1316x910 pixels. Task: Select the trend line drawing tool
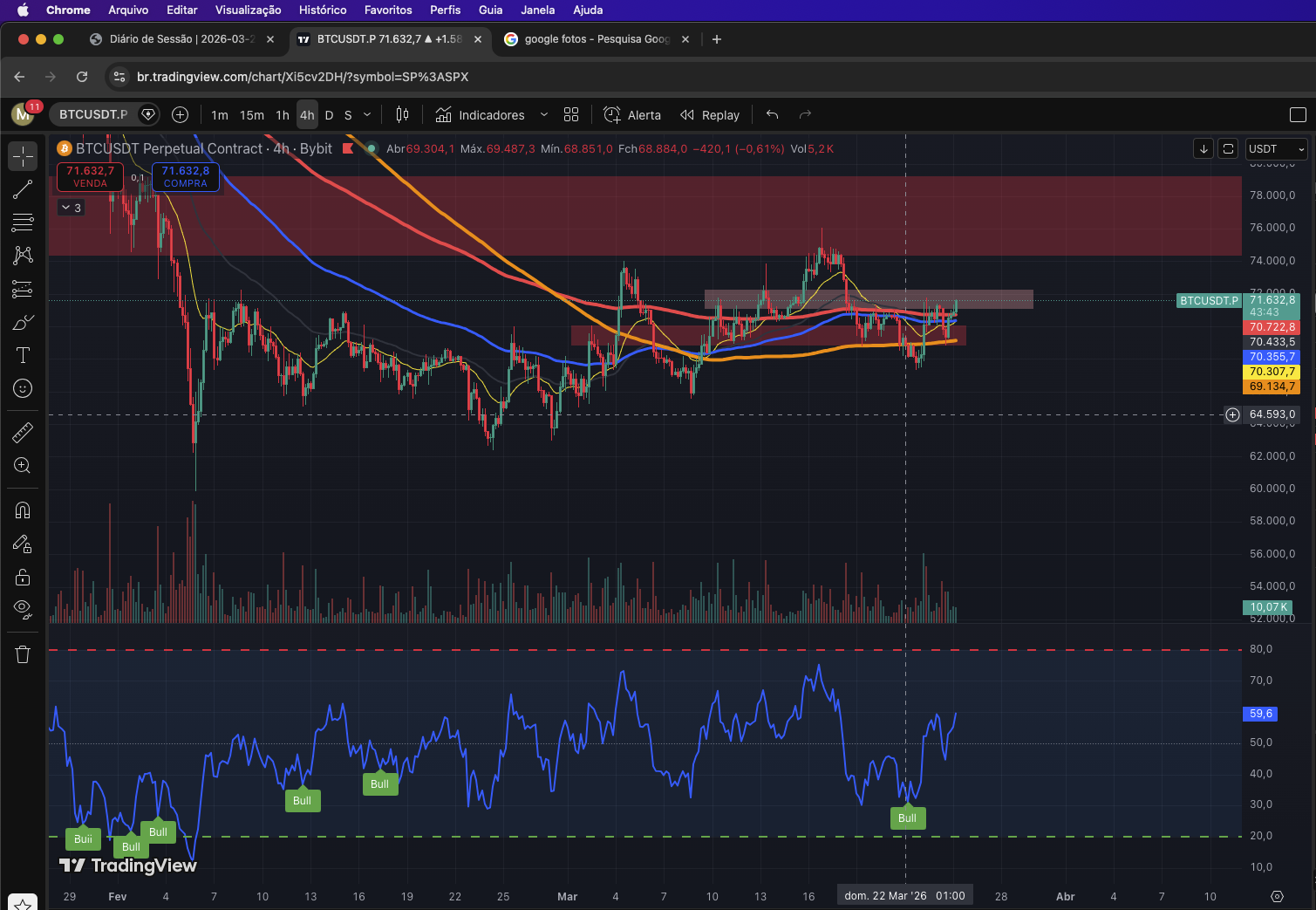23,189
